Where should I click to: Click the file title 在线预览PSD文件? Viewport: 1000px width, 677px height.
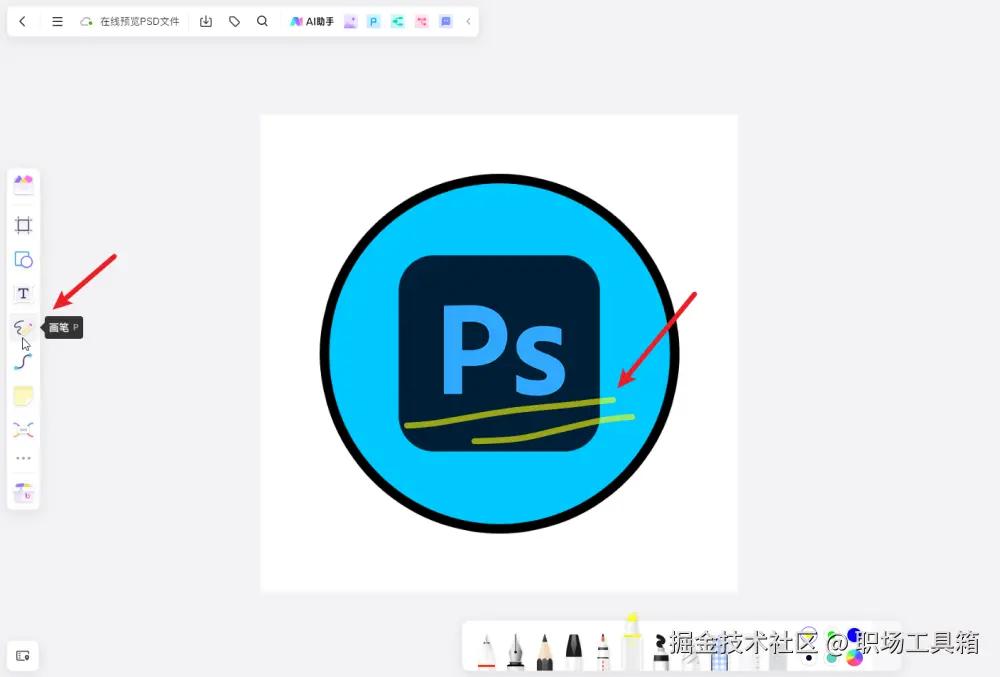(140, 22)
